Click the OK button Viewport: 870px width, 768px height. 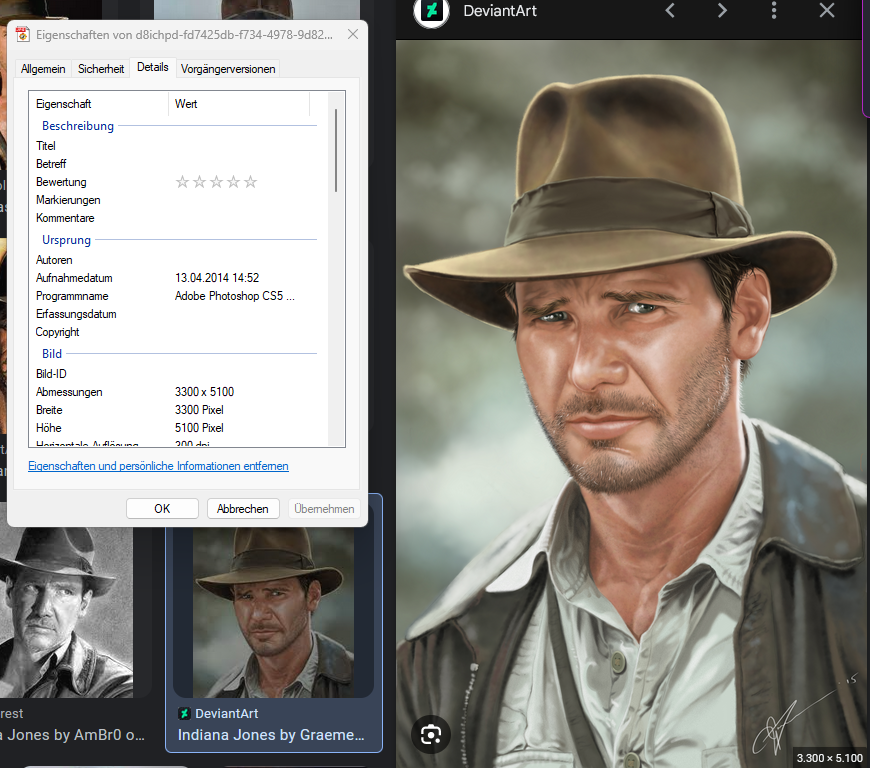[162, 509]
